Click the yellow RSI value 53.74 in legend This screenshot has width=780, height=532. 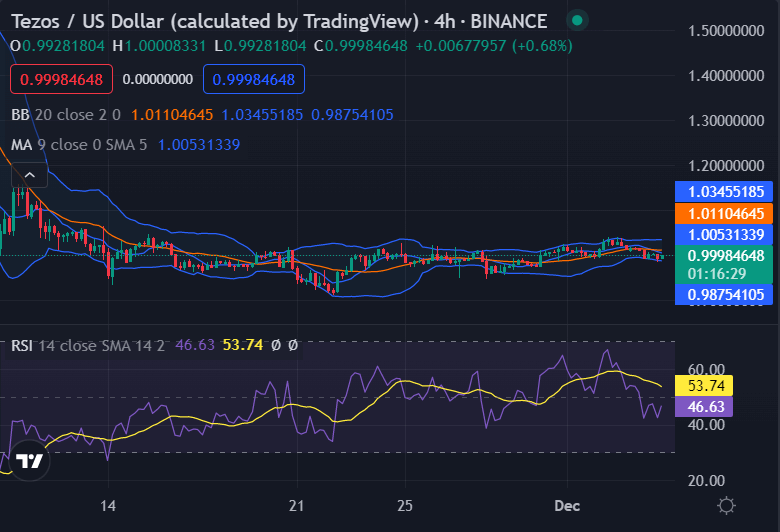[x=243, y=345]
